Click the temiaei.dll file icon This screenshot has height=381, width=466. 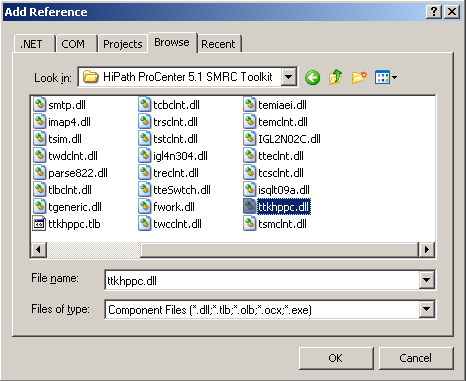(x=249, y=104)
